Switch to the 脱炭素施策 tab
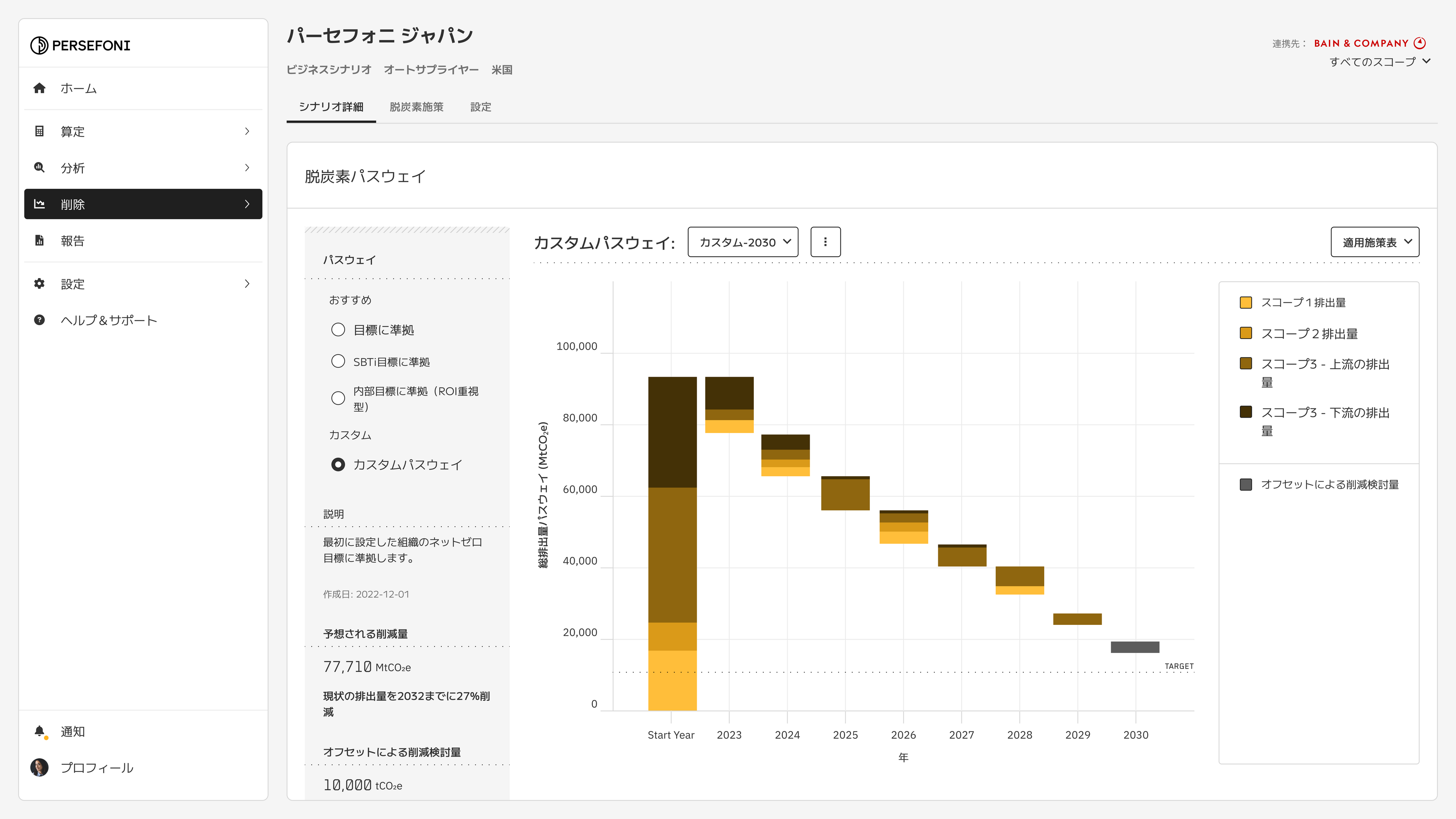The width and height of the screenshot is (1456, 819). click(x=416, y=107)
